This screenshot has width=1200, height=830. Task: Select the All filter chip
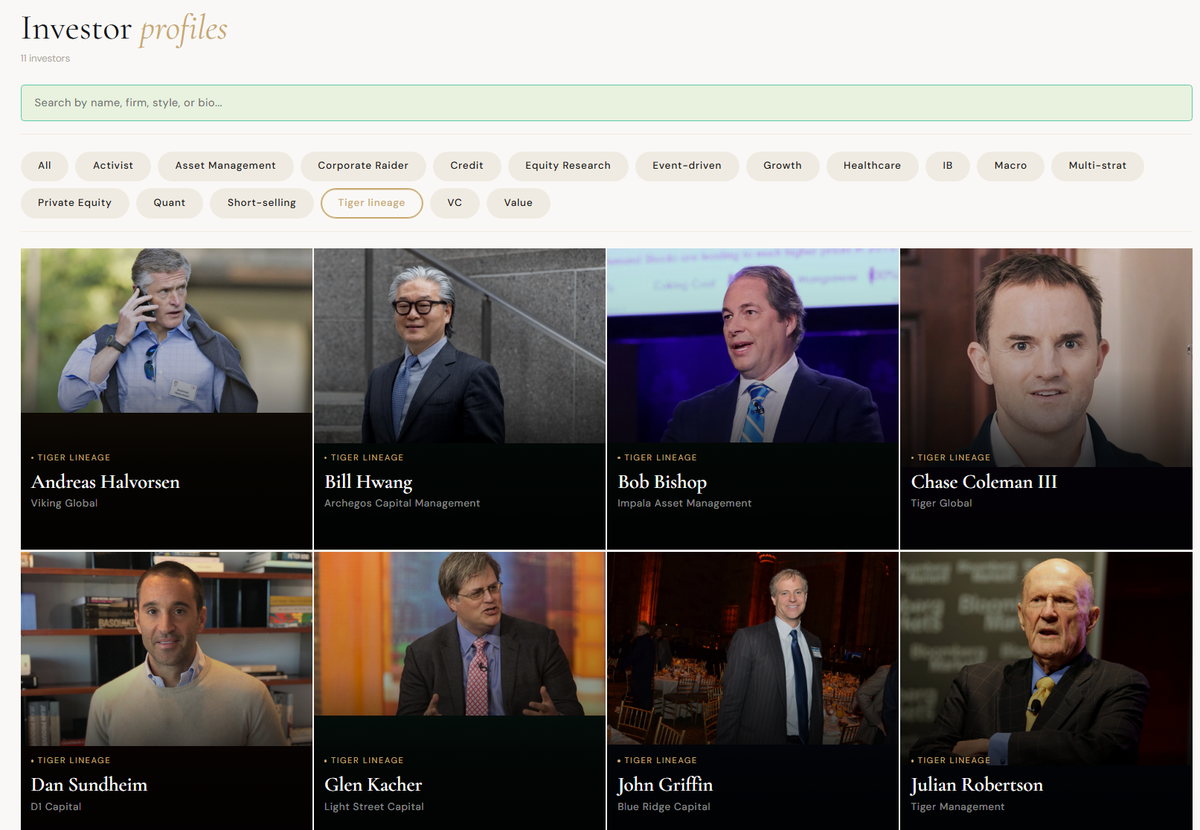[44, 166]
